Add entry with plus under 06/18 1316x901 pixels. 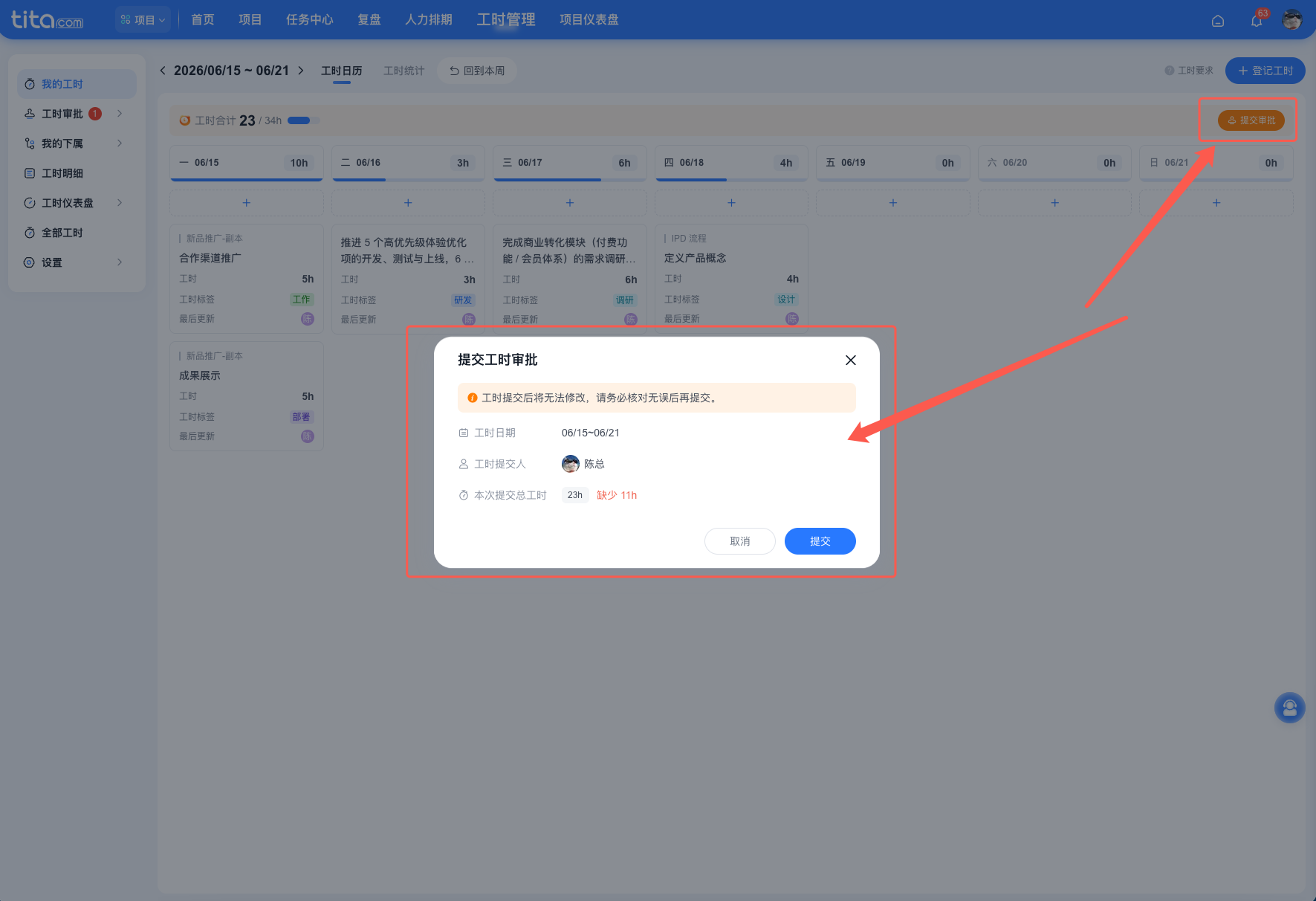click(731, 203)
